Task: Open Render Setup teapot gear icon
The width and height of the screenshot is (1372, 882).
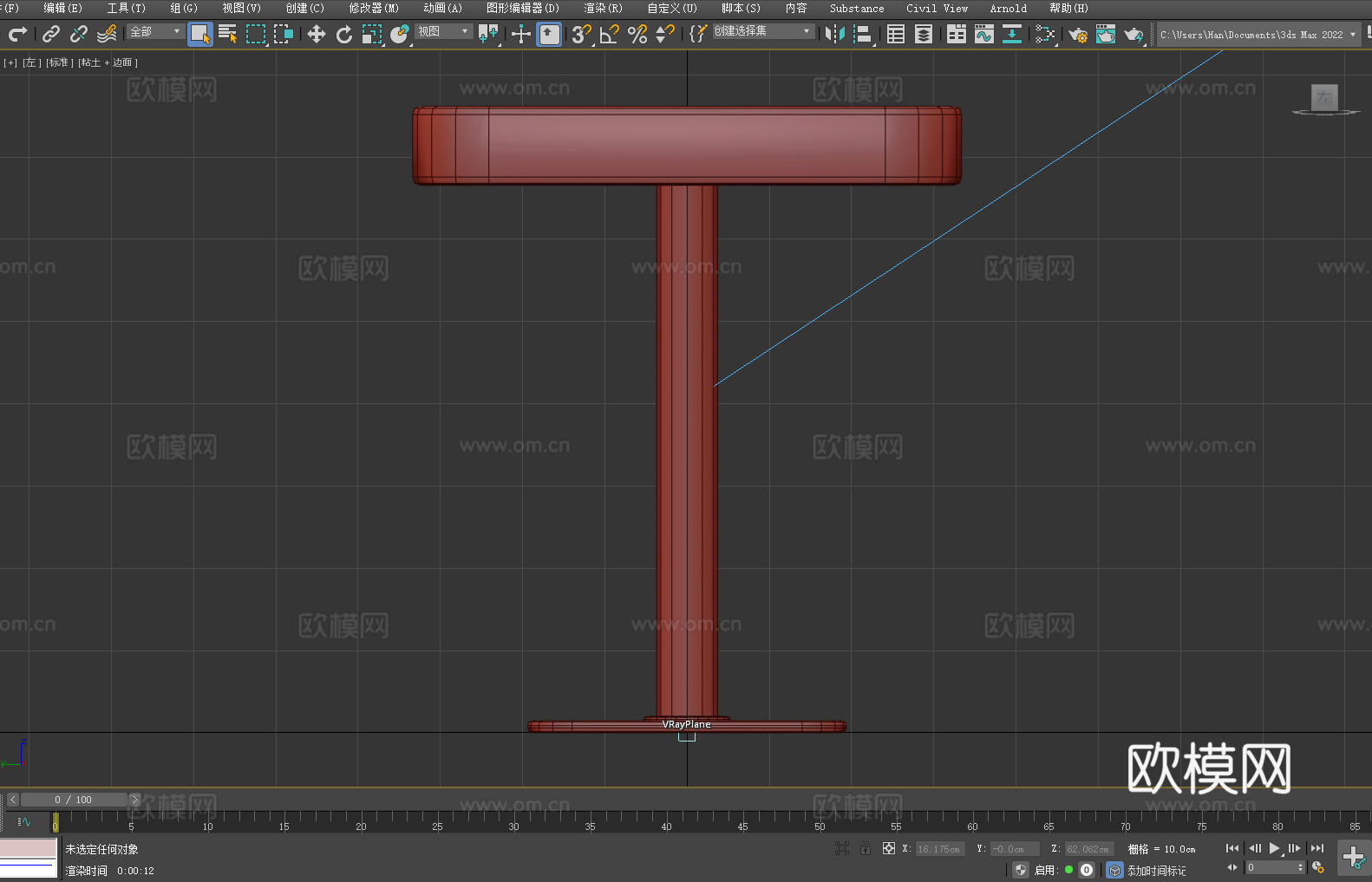Action: tap(1078, 35)
